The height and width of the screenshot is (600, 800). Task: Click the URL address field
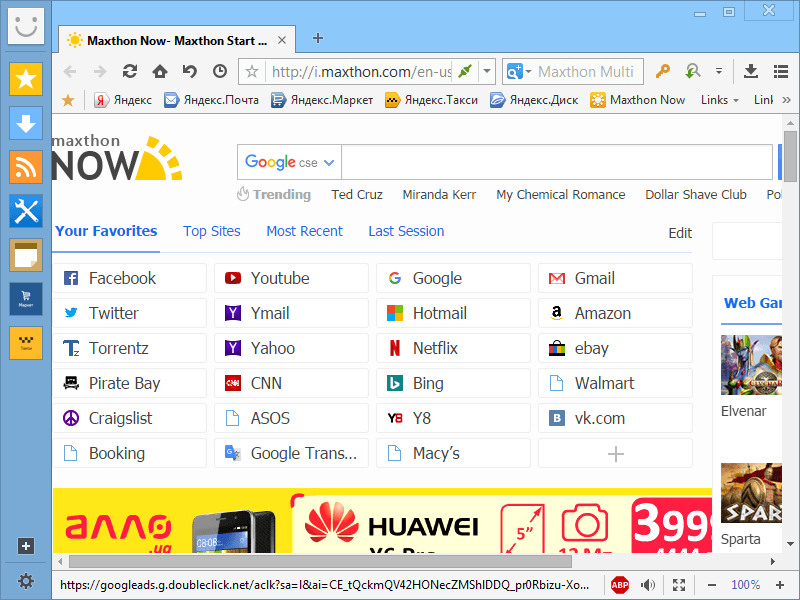pos(361,71)
